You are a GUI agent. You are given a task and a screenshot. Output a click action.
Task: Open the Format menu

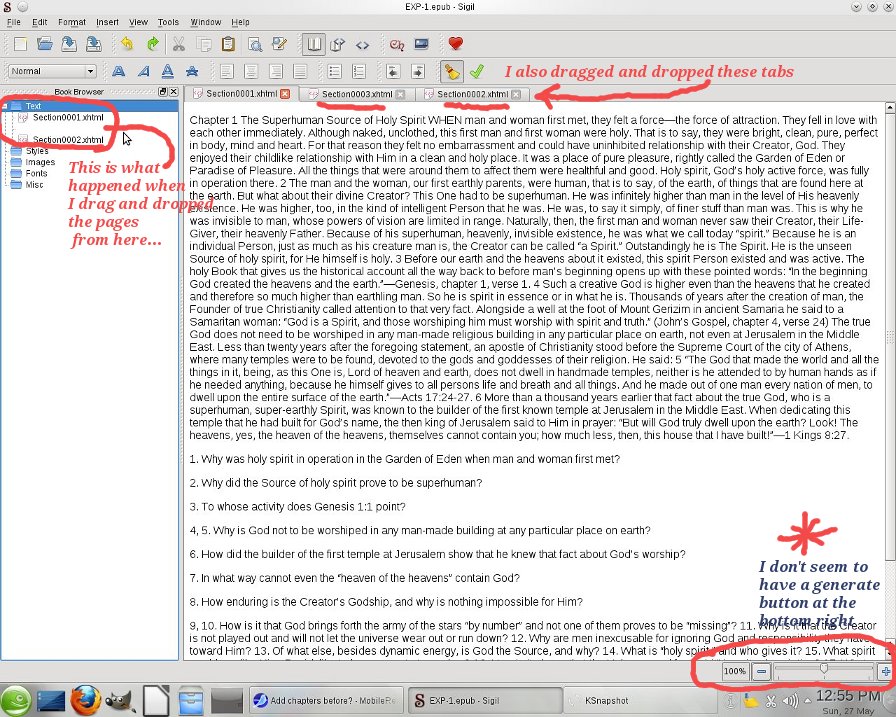click(x=71, y=22)
